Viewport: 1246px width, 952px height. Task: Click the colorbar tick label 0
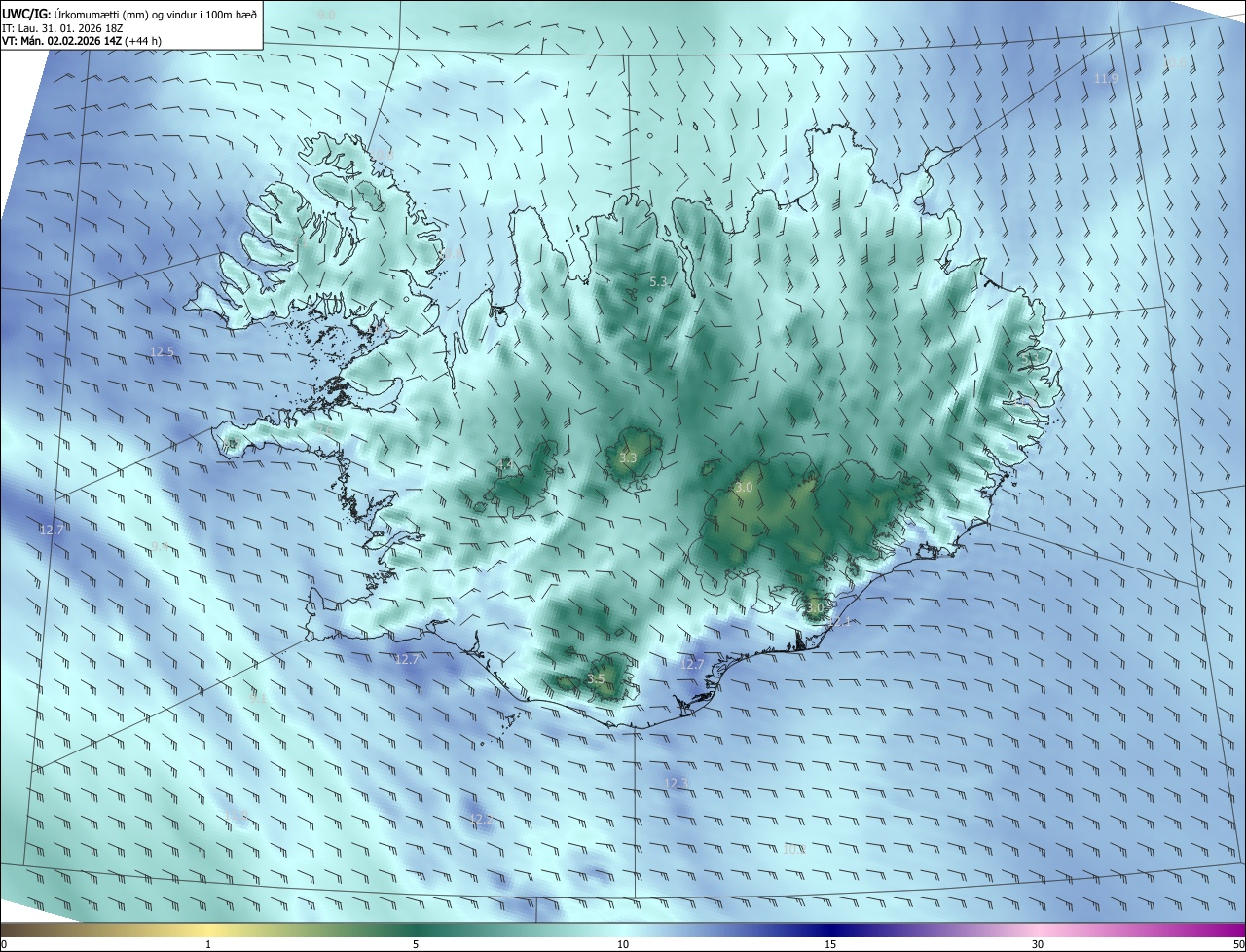click(3, 944)
